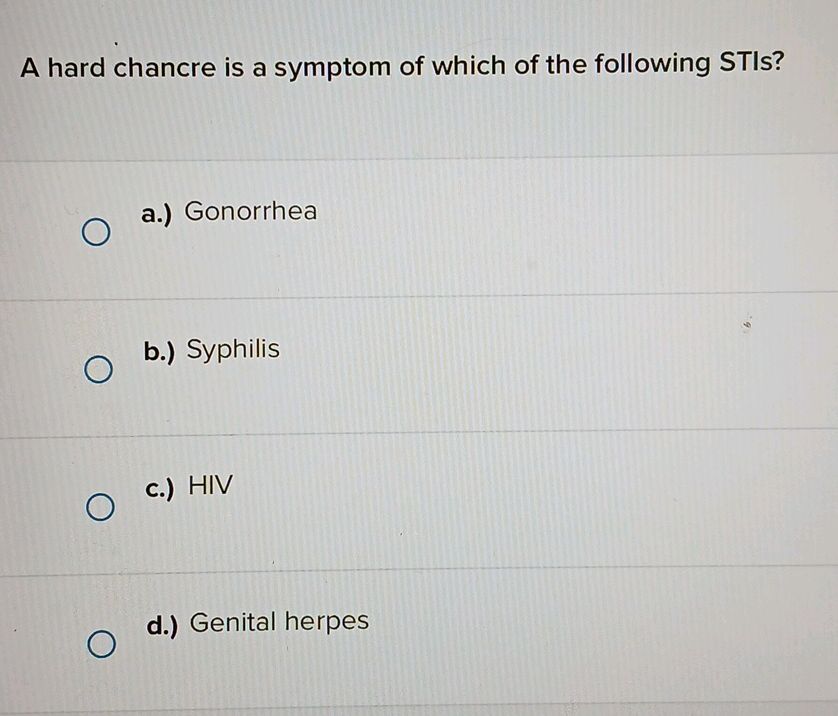The height and width of the screenshot is (716, 838).
Task: Click the "b.)" option letter
Action: coord(159,351)
